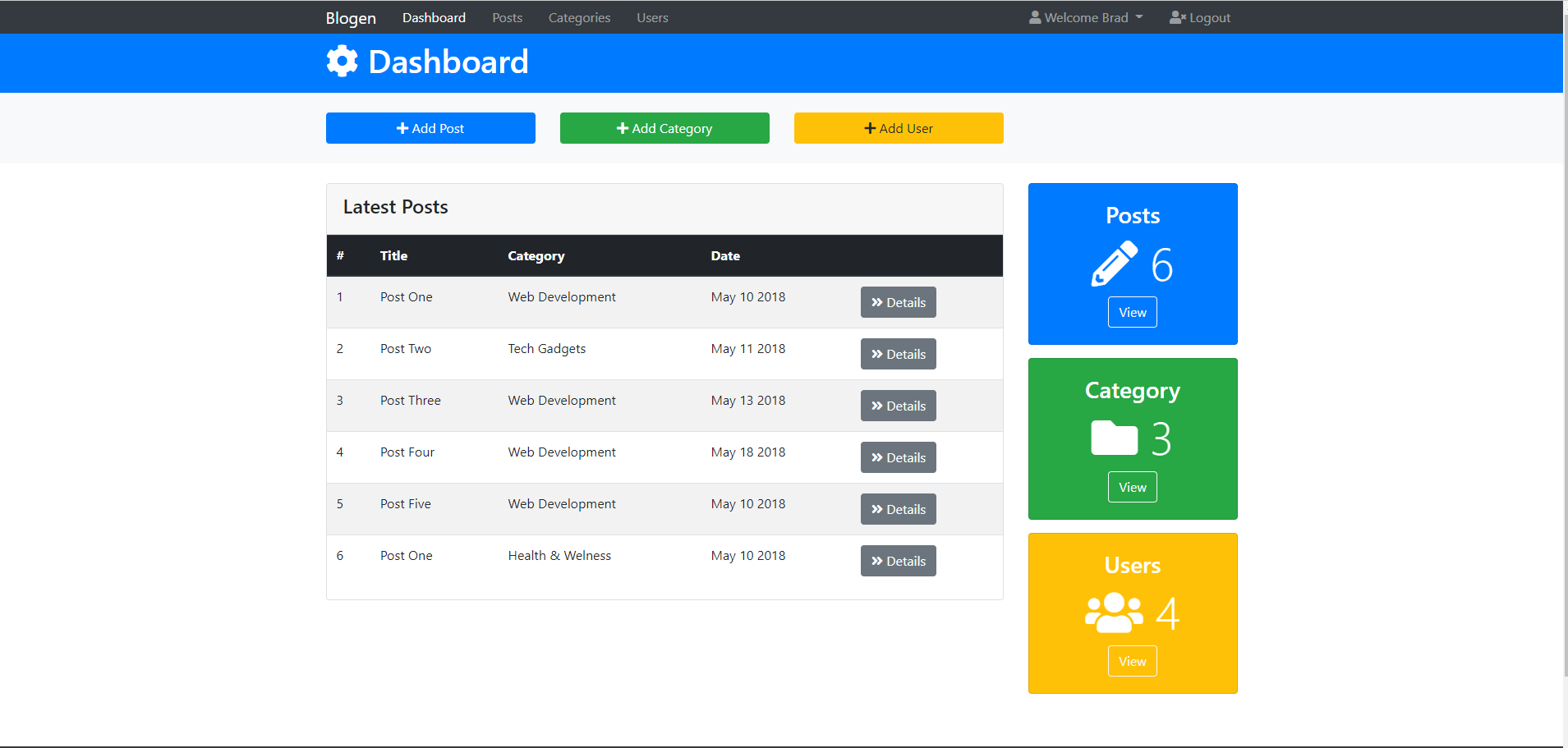
Task: Click the folder icon in Category card
Action: pyautogui.click(x=1114, y=438)
